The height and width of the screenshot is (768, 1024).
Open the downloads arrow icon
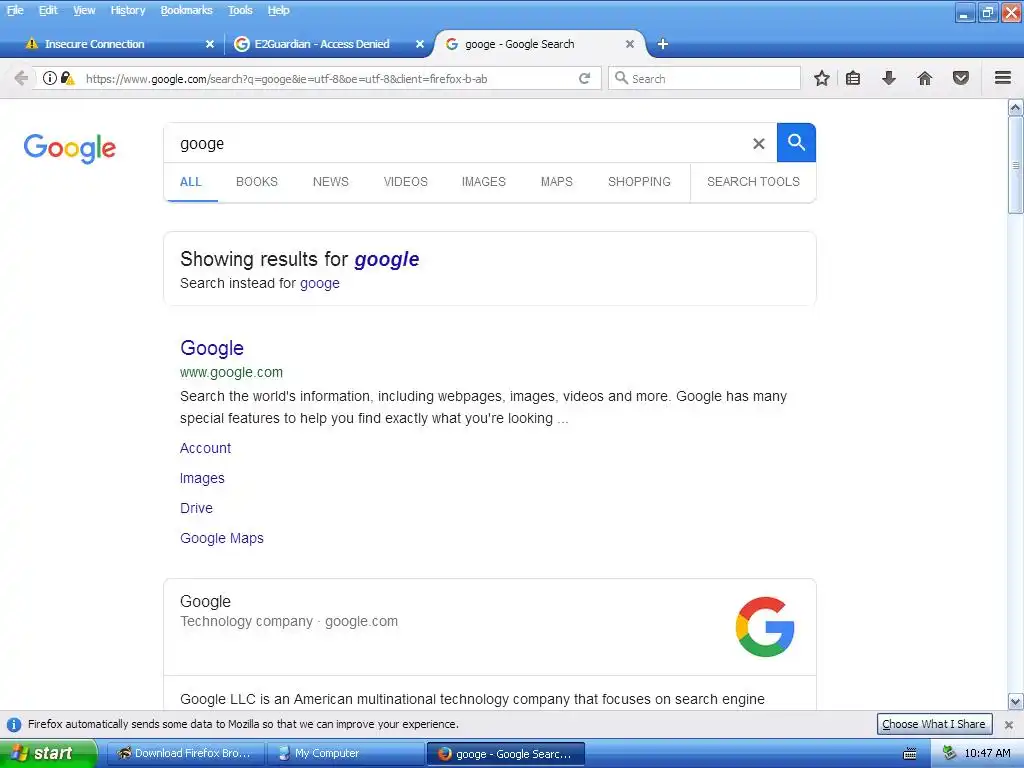[x=889, y=78]
